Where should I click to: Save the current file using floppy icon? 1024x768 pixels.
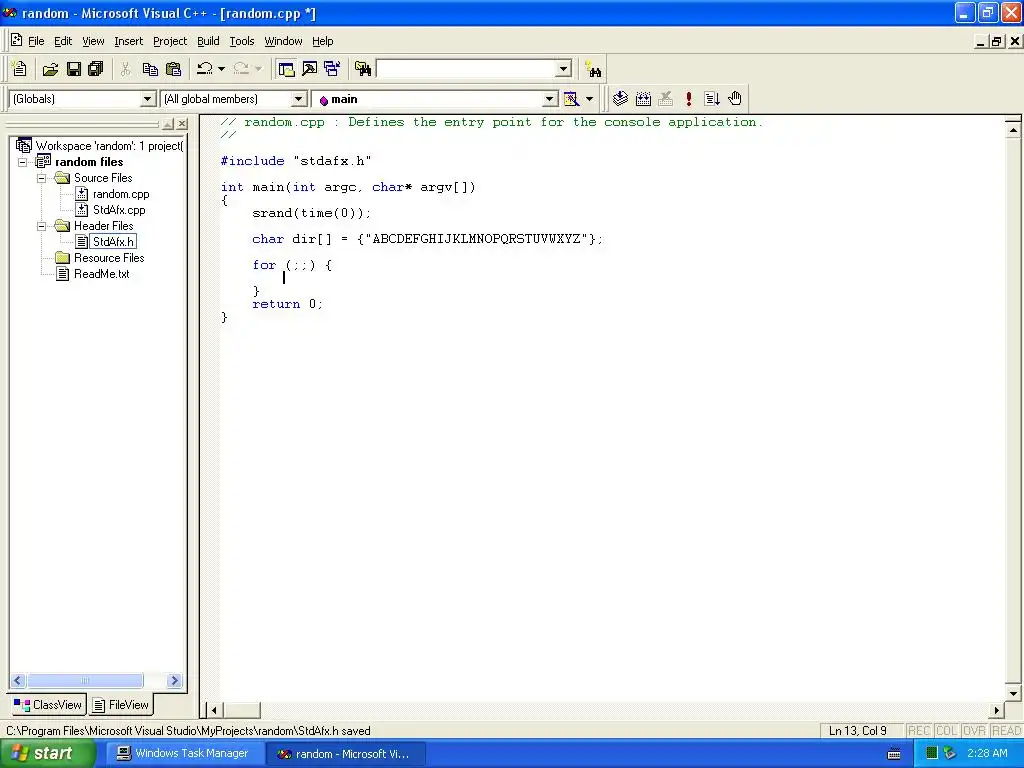coord(74,69)
